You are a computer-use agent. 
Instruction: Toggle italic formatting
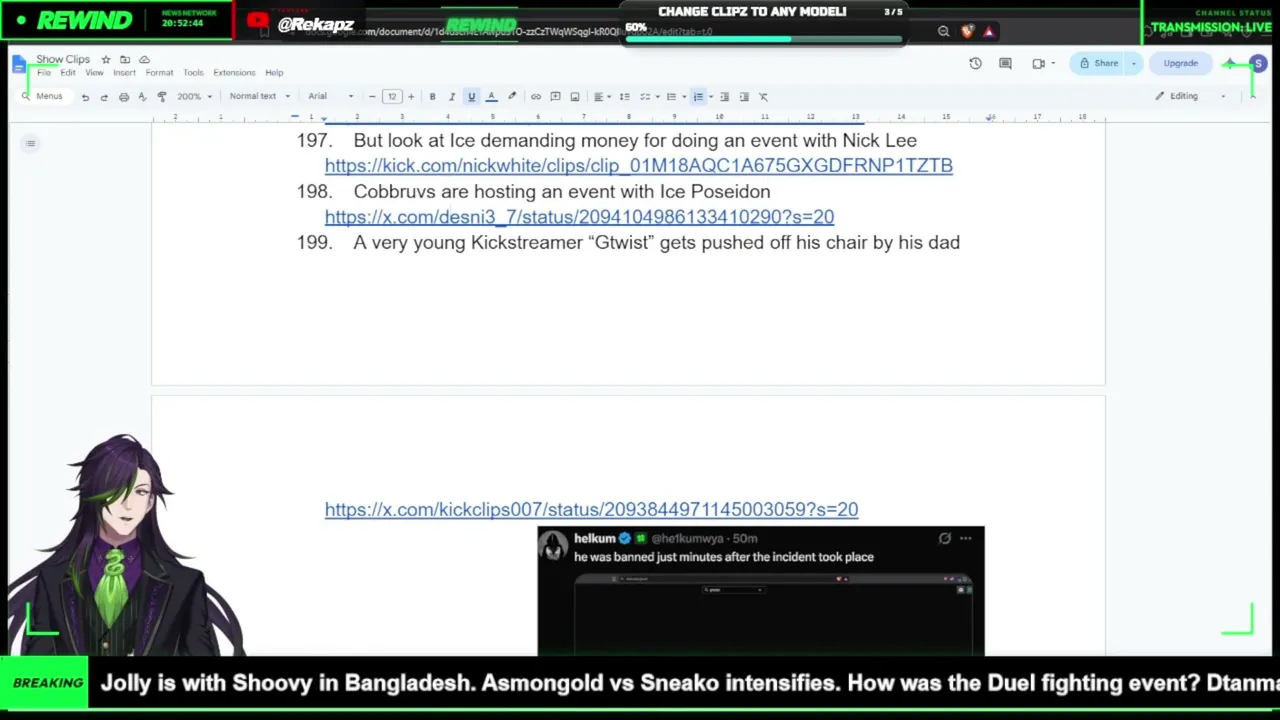(452, 97)
